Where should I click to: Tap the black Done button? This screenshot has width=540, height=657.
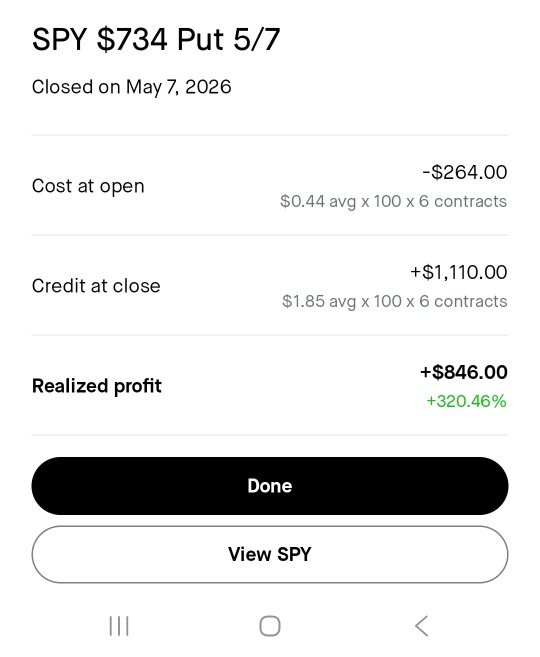tap(270, 486)
